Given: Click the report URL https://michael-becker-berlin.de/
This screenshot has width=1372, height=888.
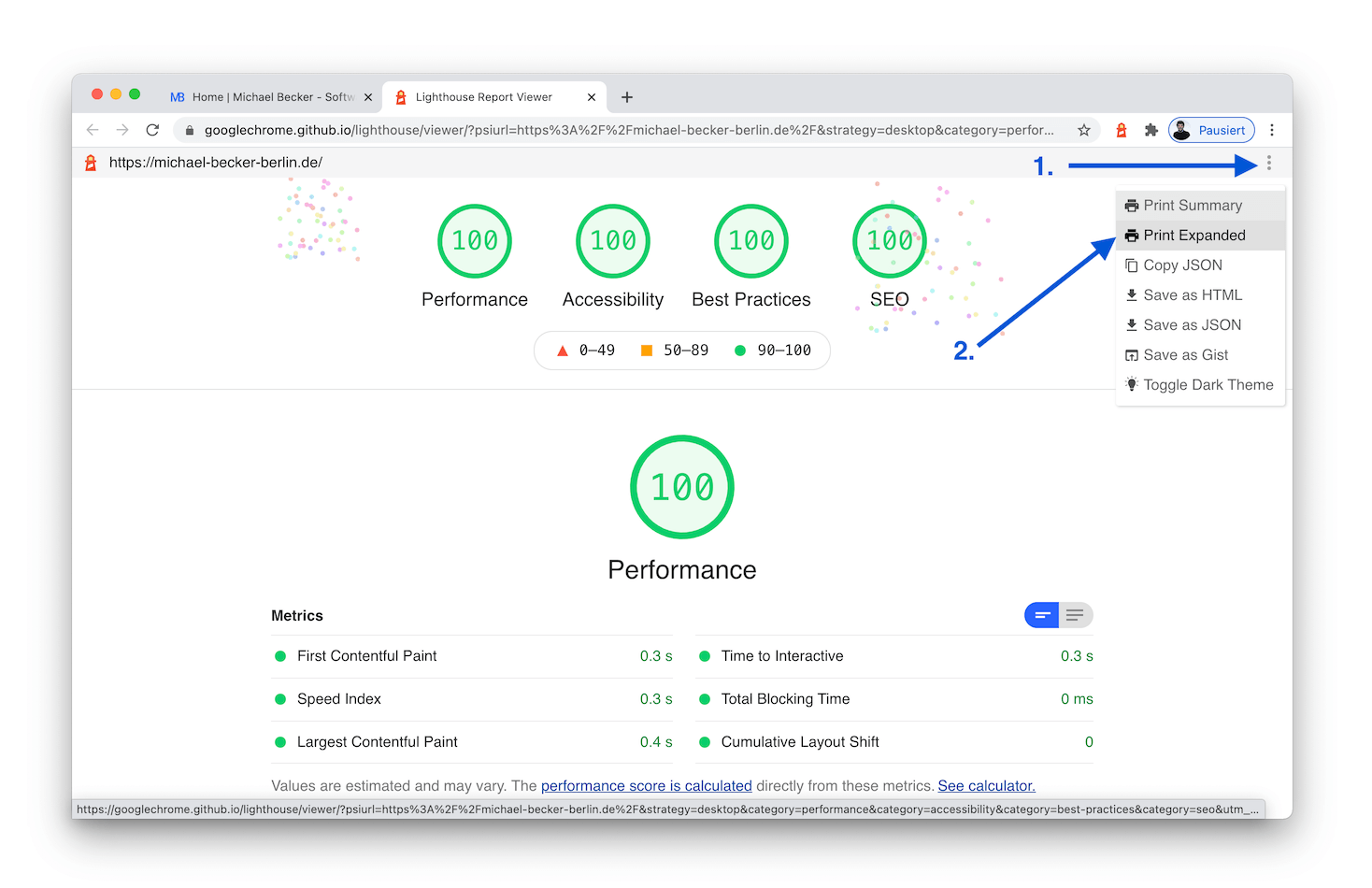Looking at the screenshot, I should click(x=216, y=163).
